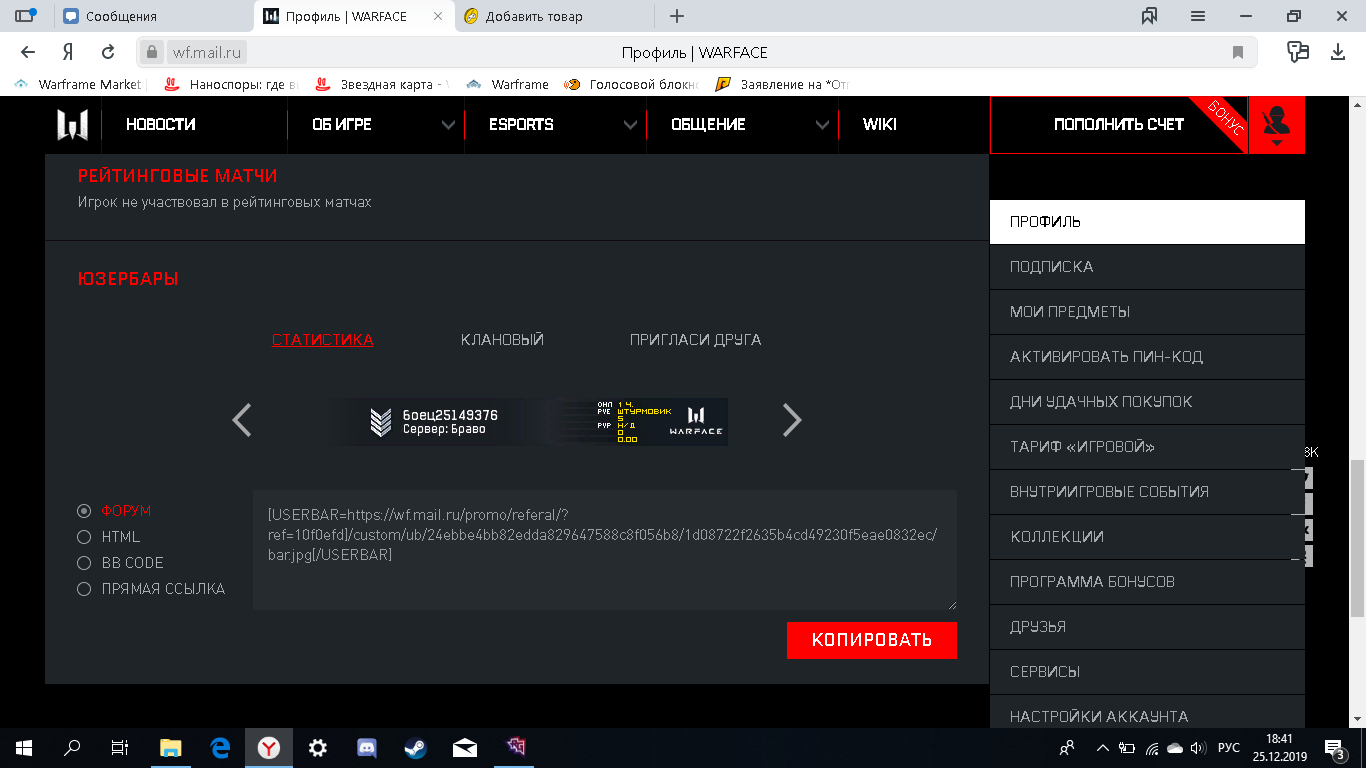Switch to the Добавить товар browser tab

(553, 16)
